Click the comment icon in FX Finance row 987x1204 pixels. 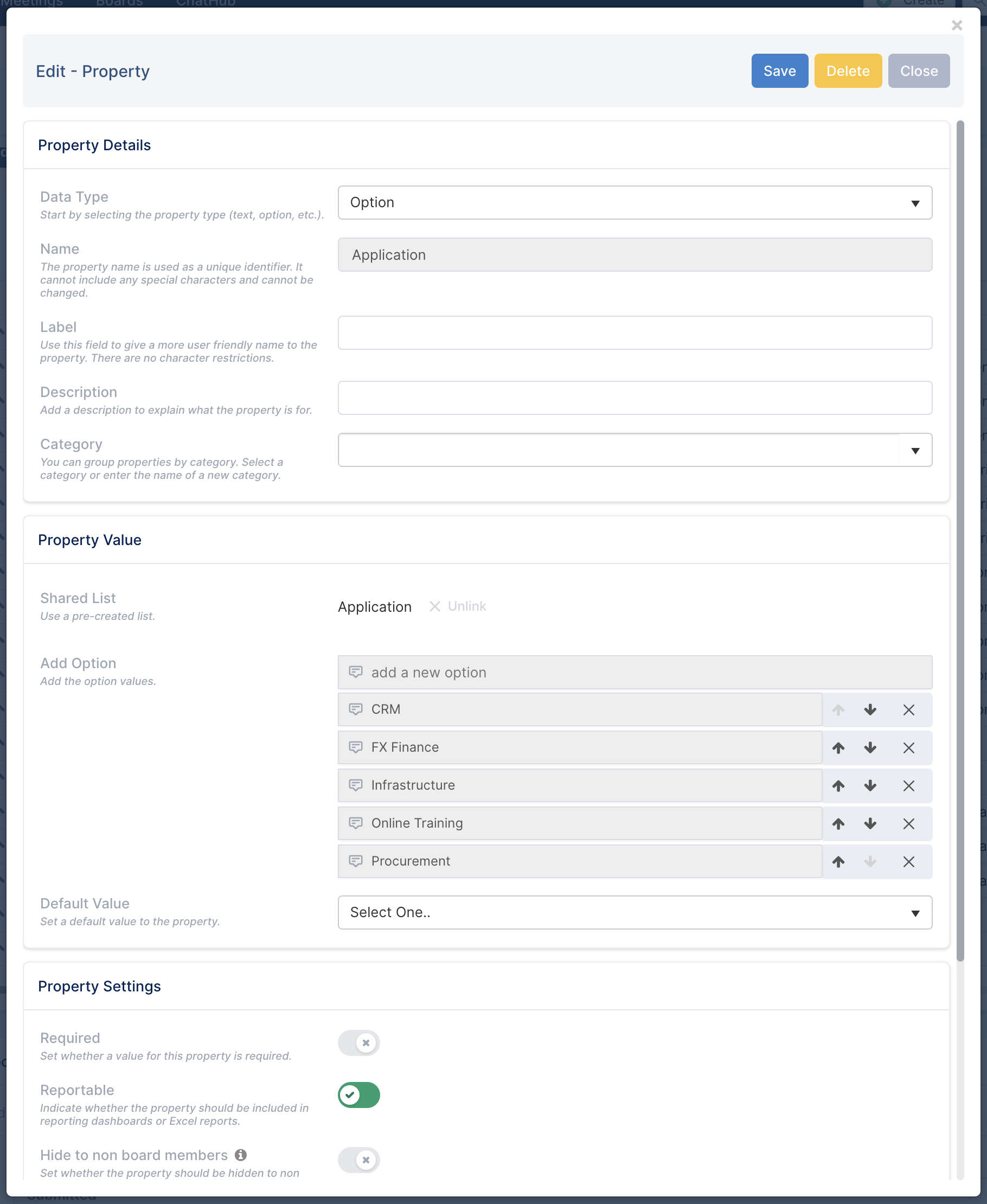[x=355, y=747]
